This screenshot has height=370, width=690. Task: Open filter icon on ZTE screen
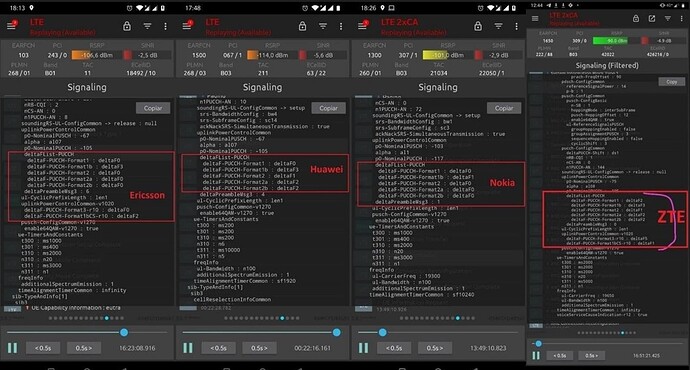(x=668, y=18)
